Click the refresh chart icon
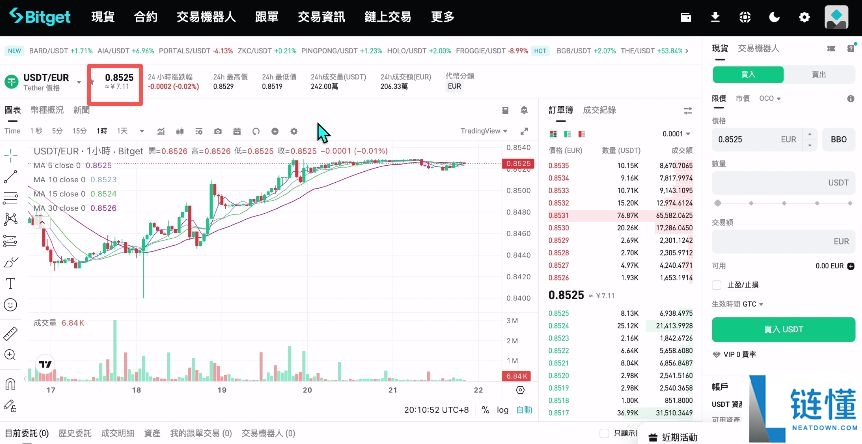The width and height of the screenshot is (862, 444). pos(256,131)
